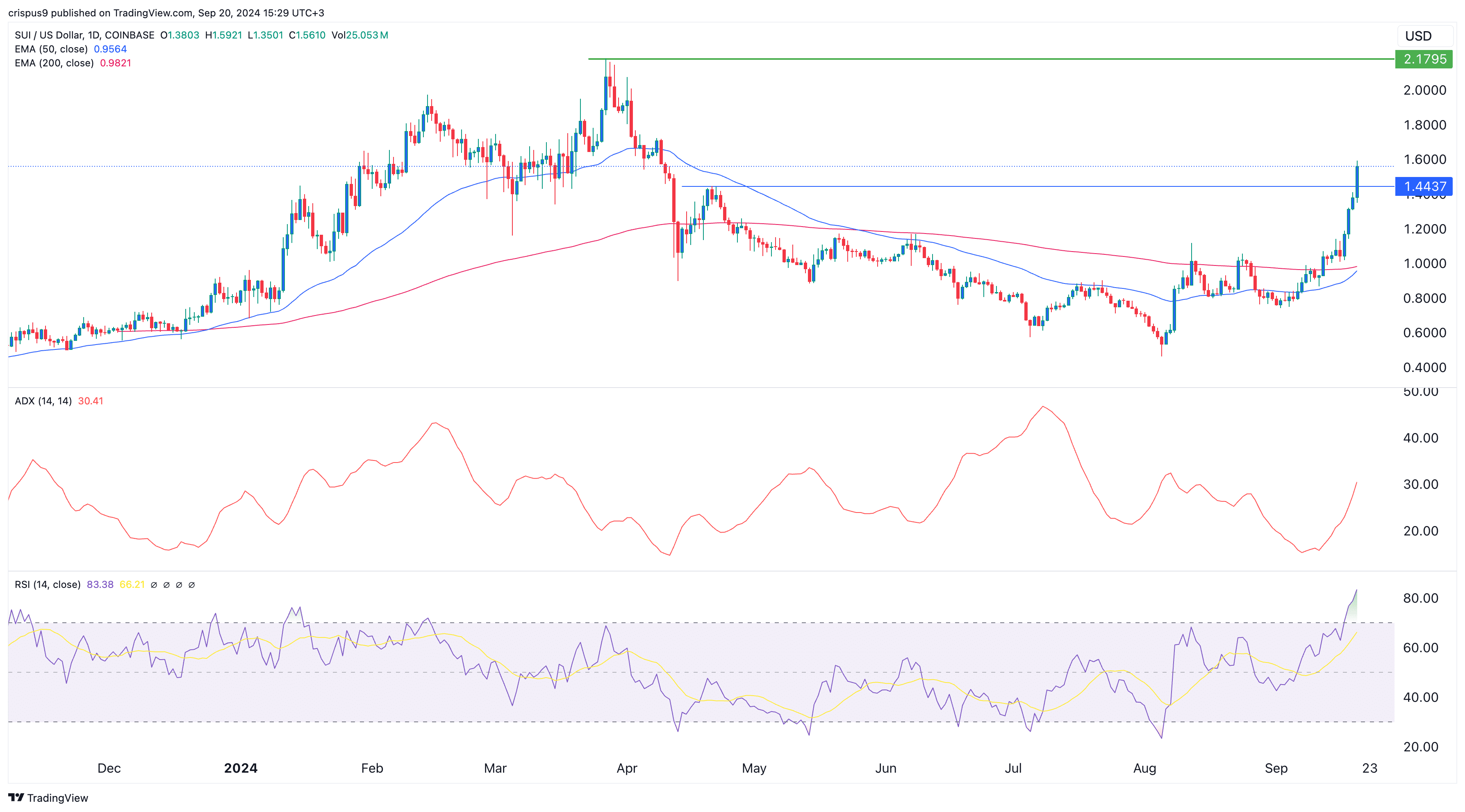Select the EMA (50, close) indicator legend

(x=51, y=49)
